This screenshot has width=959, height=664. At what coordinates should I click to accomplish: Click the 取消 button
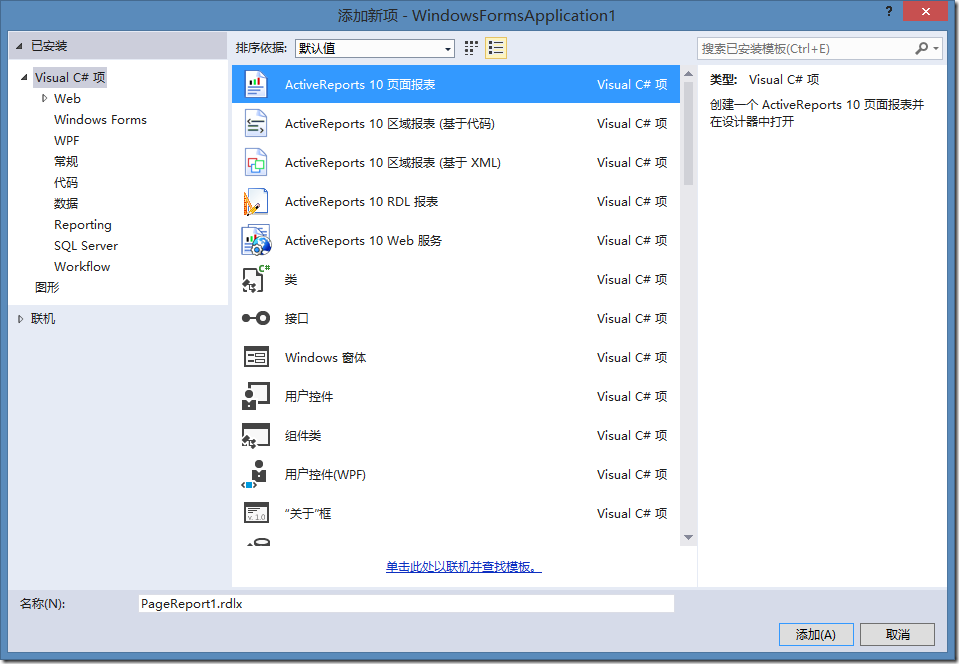pyautogui.click(x=897, y=635)
